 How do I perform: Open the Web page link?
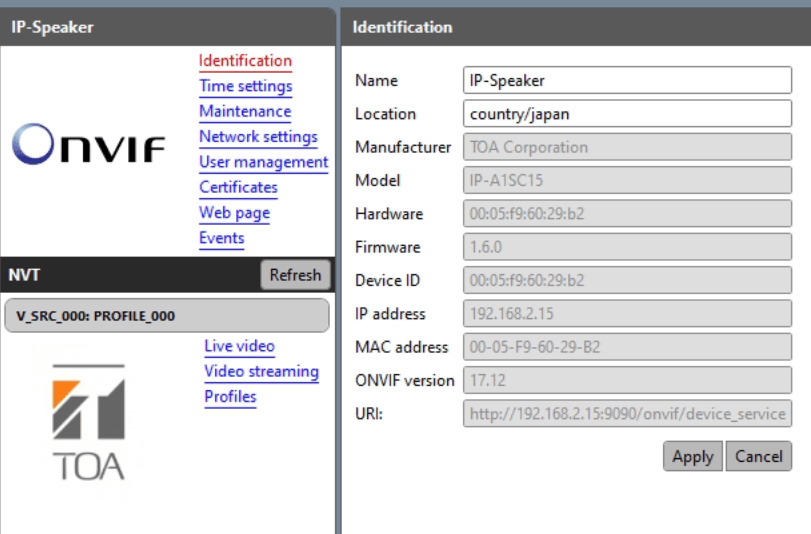(234, 212)
